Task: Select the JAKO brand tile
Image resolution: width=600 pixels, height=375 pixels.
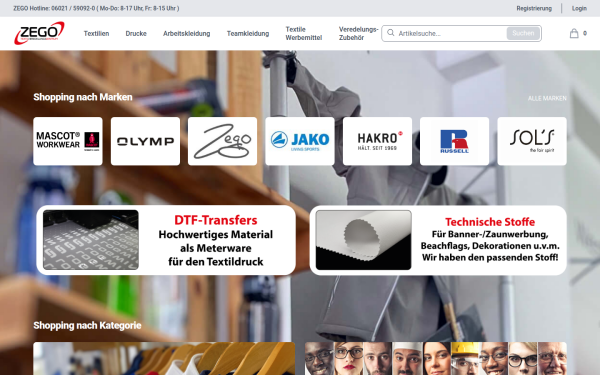Action: click(300, 141)
